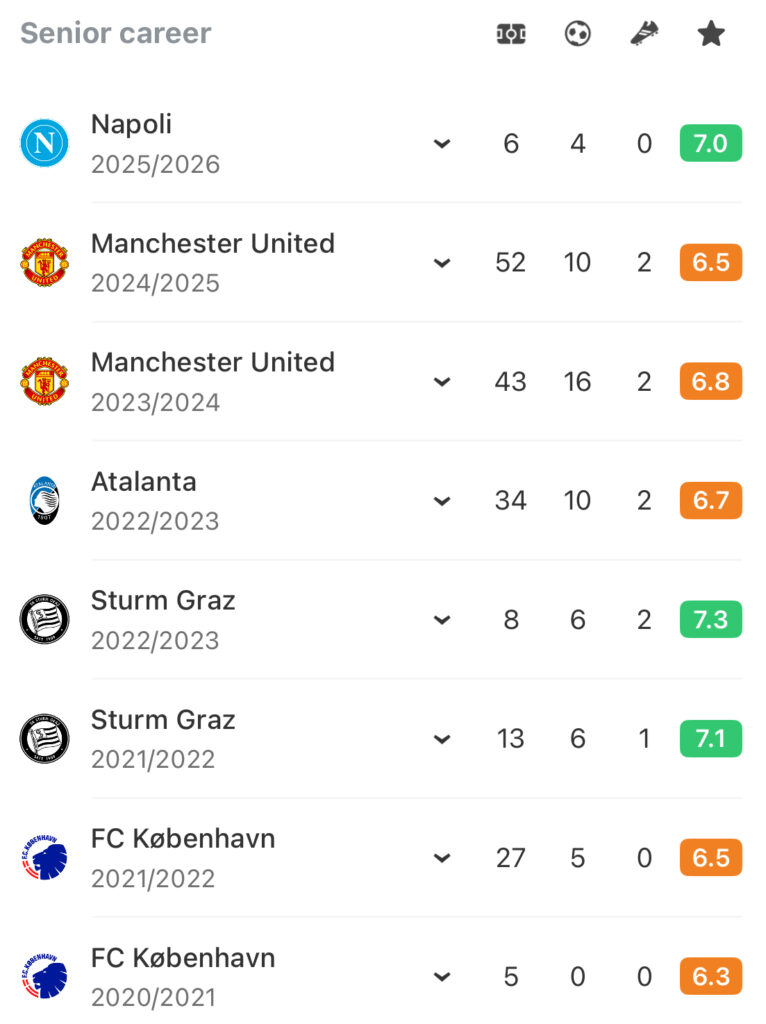Click the goals football icon header
Screen dimensions: 766x1024
(578, 34)
